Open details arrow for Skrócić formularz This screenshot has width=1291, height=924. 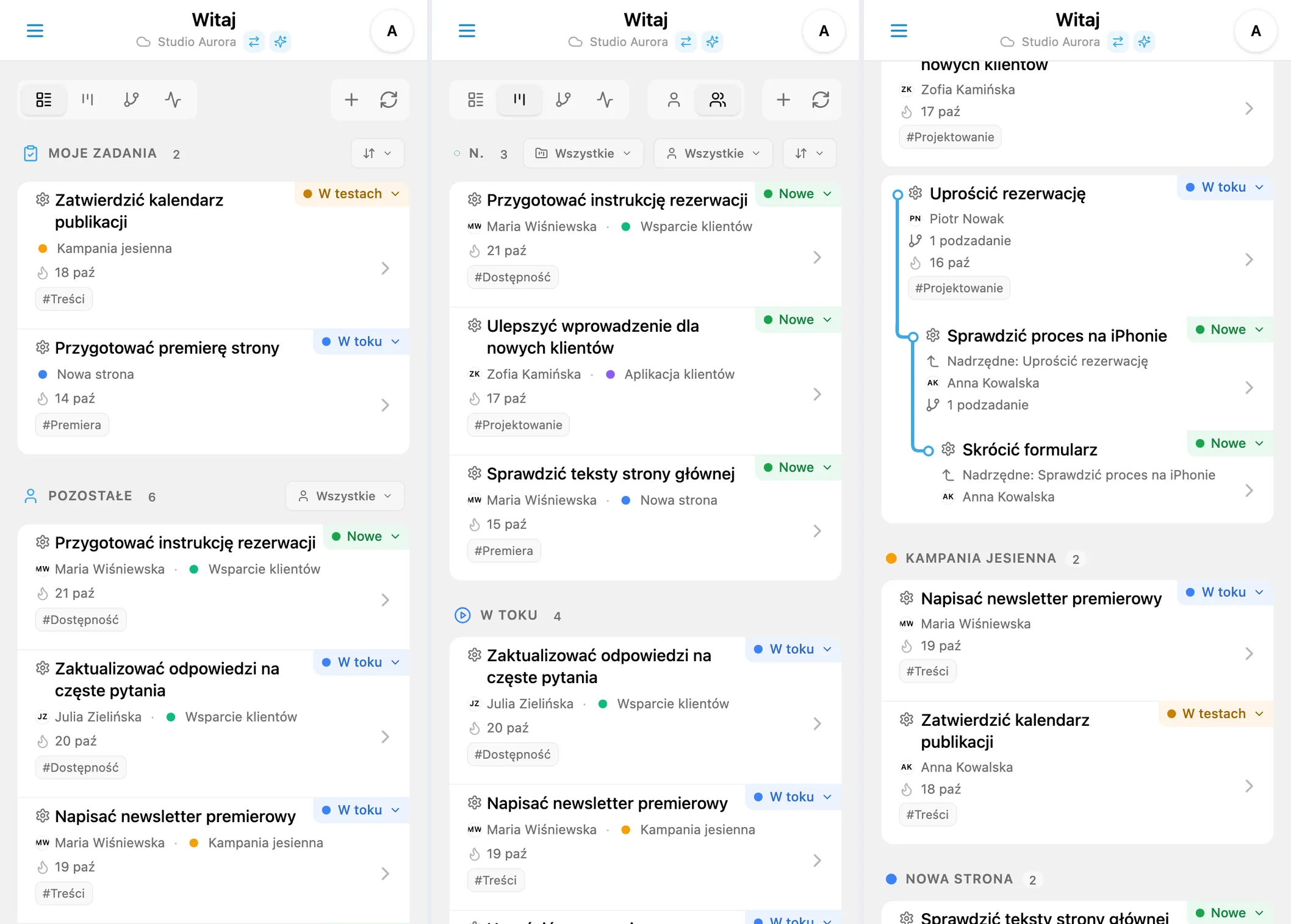click(x=1250, y=490)
